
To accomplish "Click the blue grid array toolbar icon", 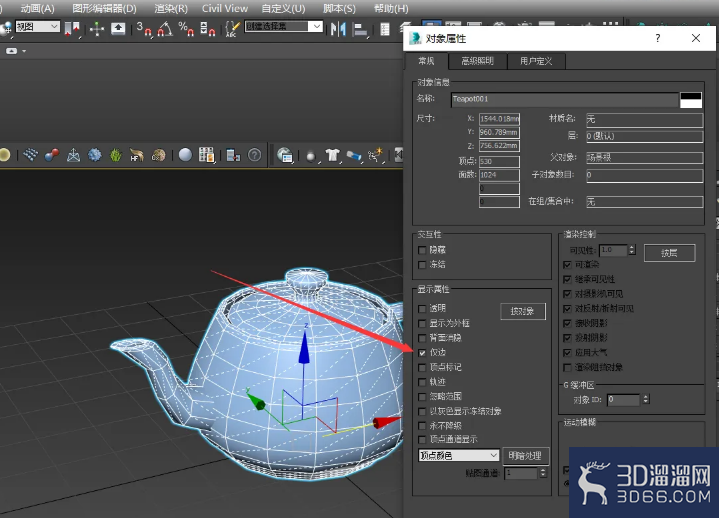I will [x=30, y=155].
